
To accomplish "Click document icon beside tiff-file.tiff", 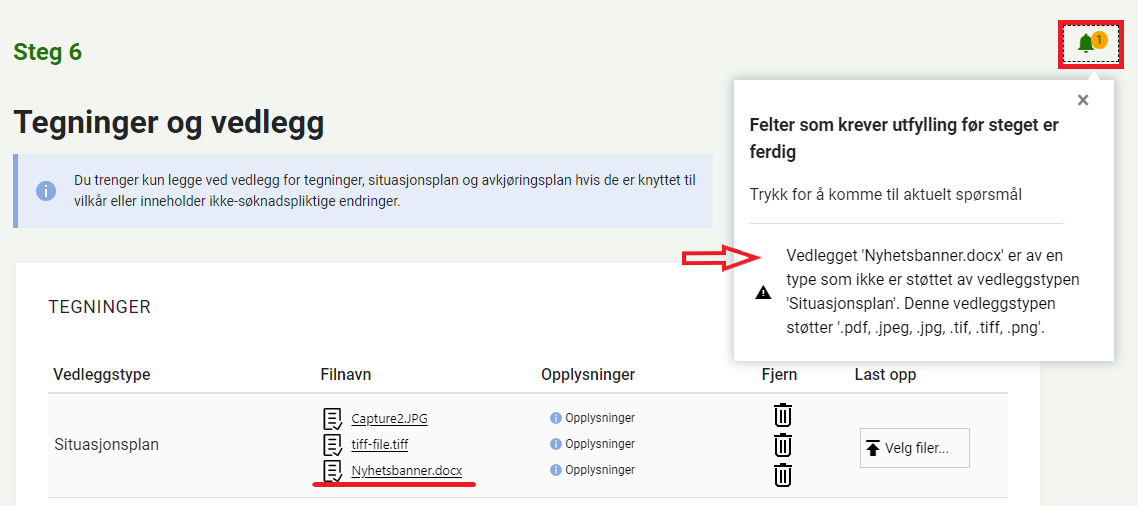I will point(332,445).
